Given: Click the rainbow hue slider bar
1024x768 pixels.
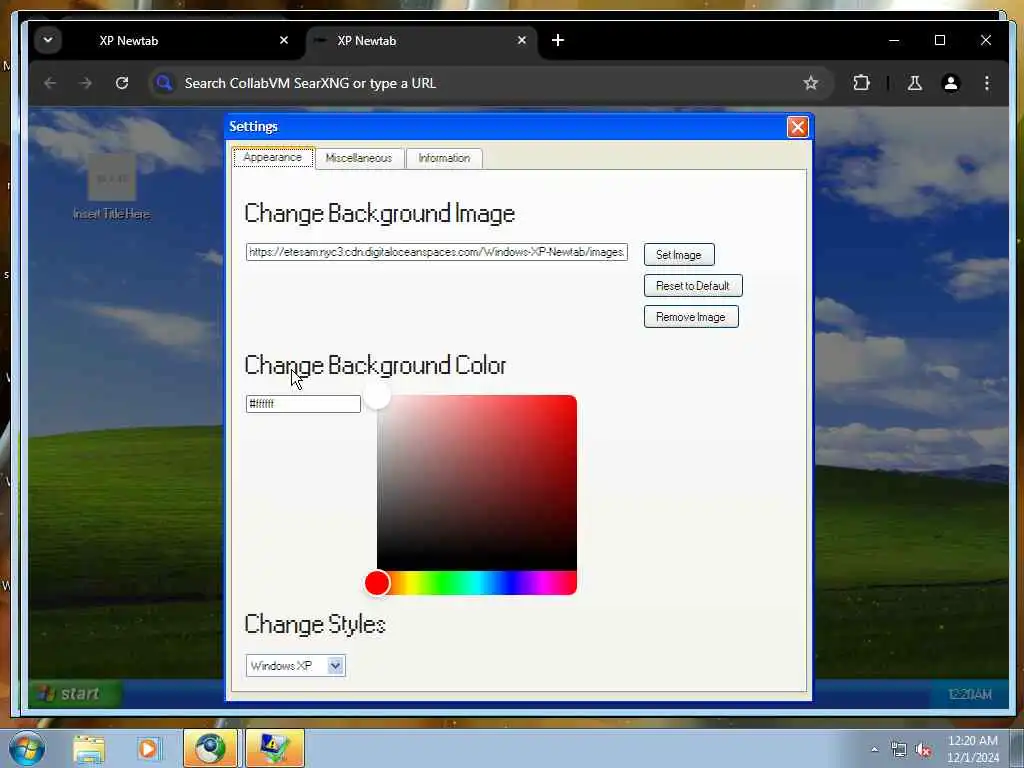Looking at the screenshot, I should (477, 583).
